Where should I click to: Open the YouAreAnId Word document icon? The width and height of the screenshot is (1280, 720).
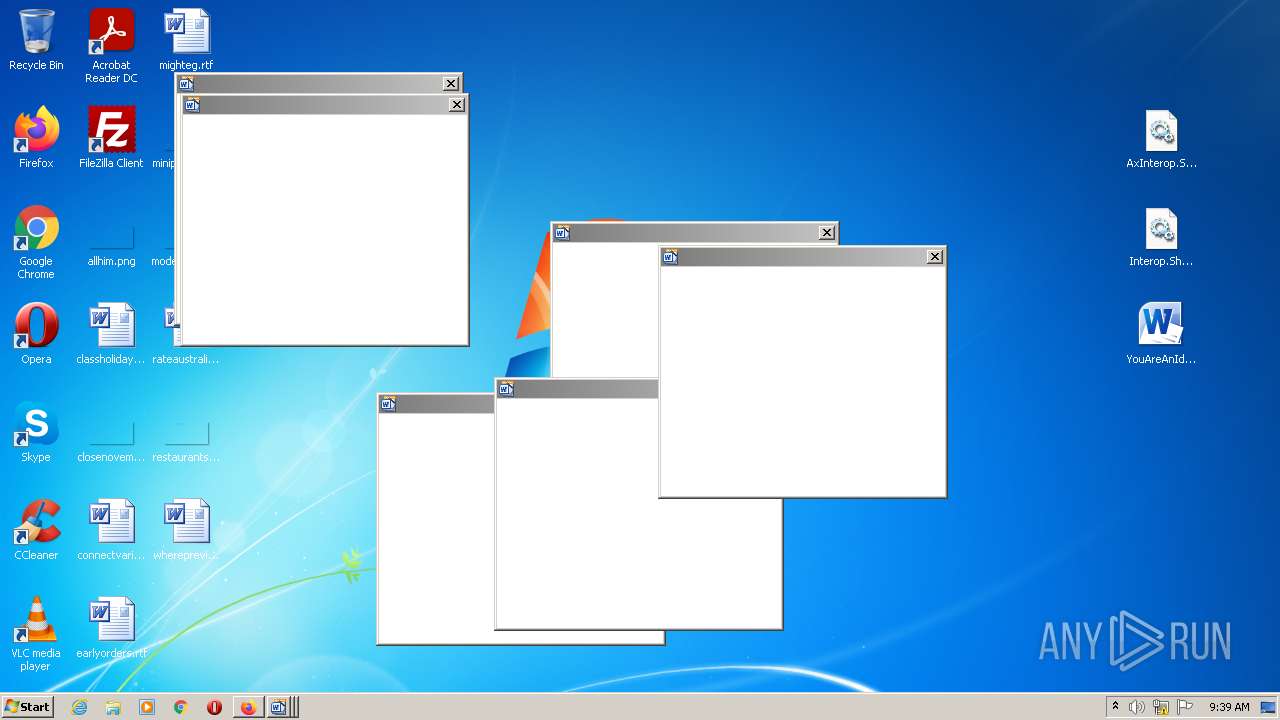pyautogui.click(x=1161, y=334)
